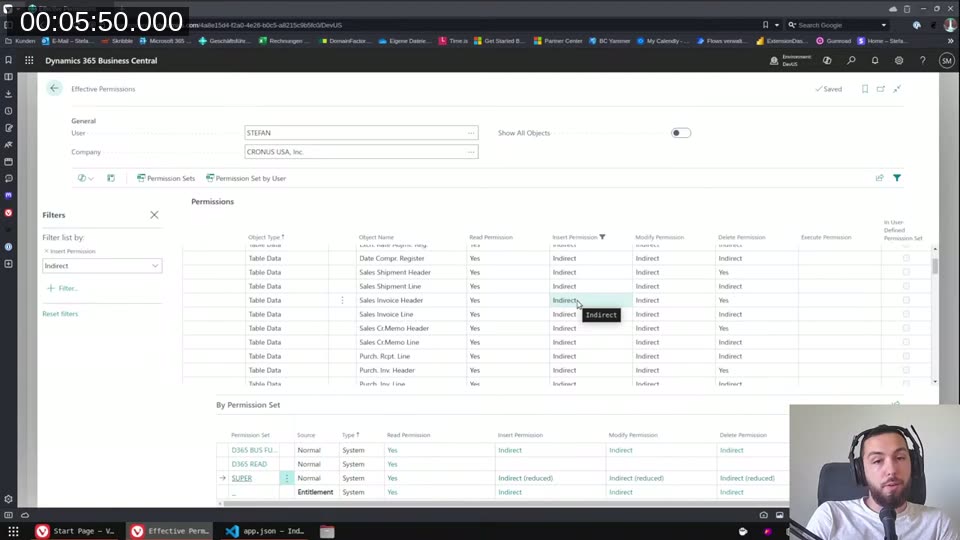Viewport: 960px width, 540px height.
Task: Open the settings gear in Business Central
Action: click(899, 61)
